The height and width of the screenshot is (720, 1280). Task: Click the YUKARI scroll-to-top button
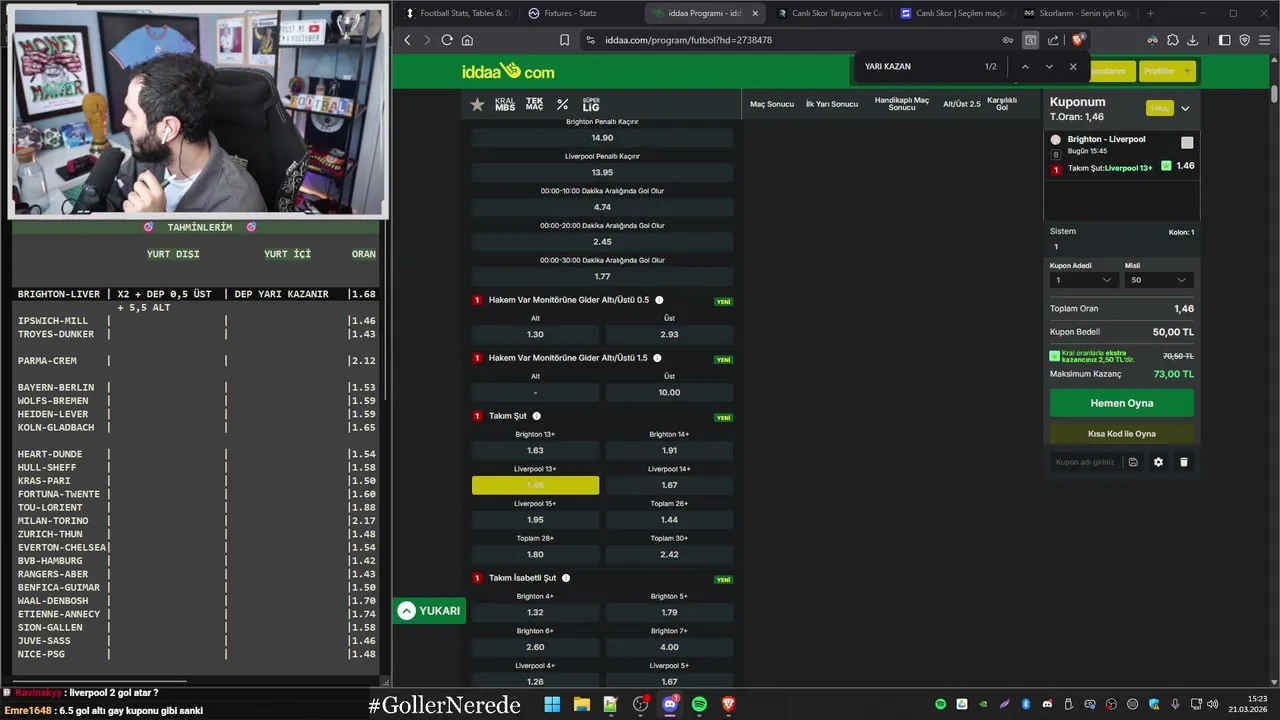[429, 611]
